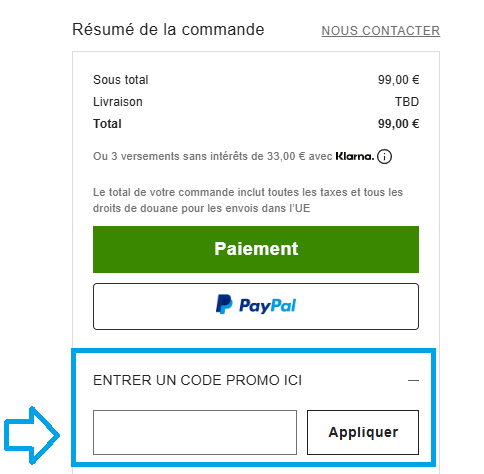Click the blue PayPal P logo

pos(224,304)
